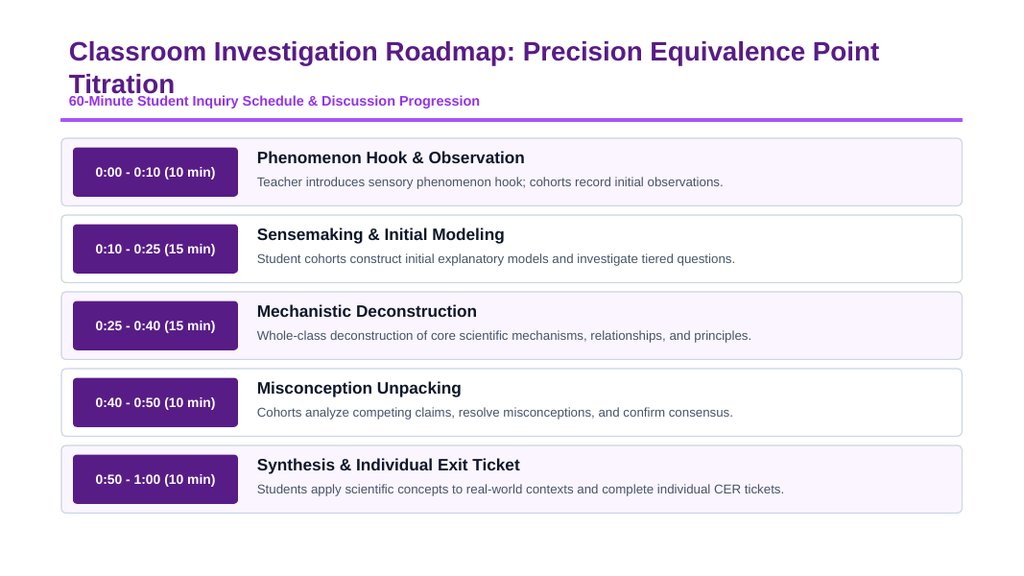This screenshot has height=576, width=1024.
Task: Click the Synthesis & Individual Exit Ticket heading
Action: 388,465
